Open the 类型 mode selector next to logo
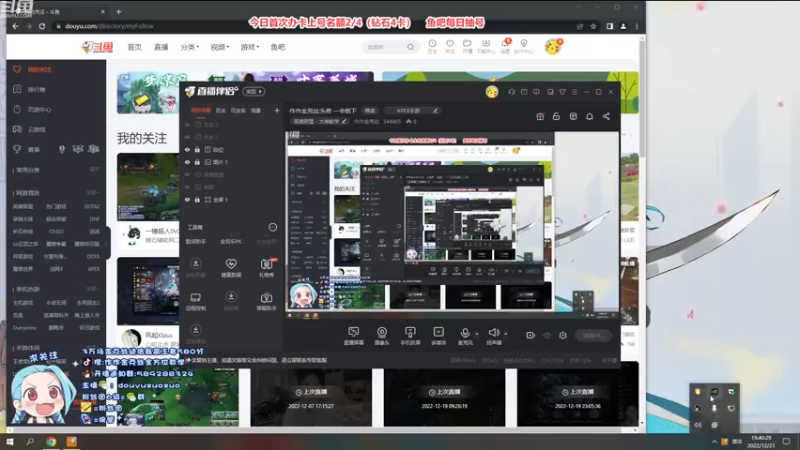This screenshot has width=800, height=450. click(254, 91)
